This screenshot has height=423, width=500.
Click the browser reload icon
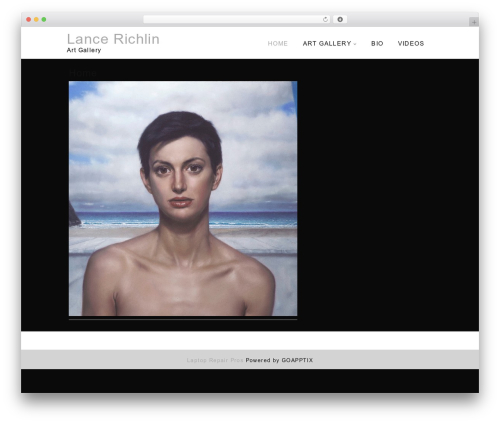325,19
